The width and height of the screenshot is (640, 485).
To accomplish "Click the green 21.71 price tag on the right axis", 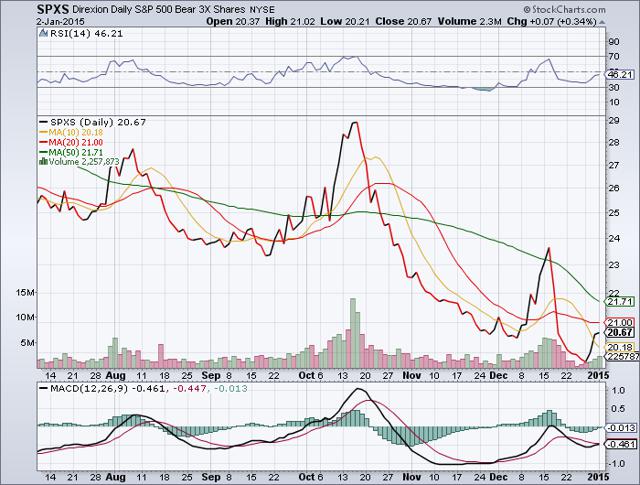I will [620, 302].
